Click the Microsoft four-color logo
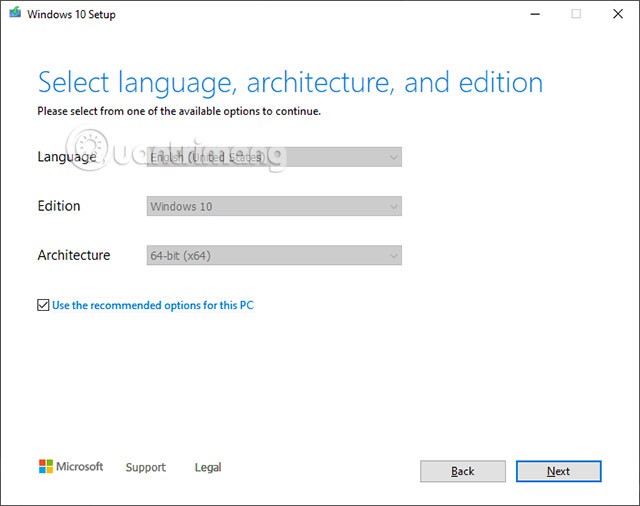Viewport: 640px width, 506px height. pos(46,467)
